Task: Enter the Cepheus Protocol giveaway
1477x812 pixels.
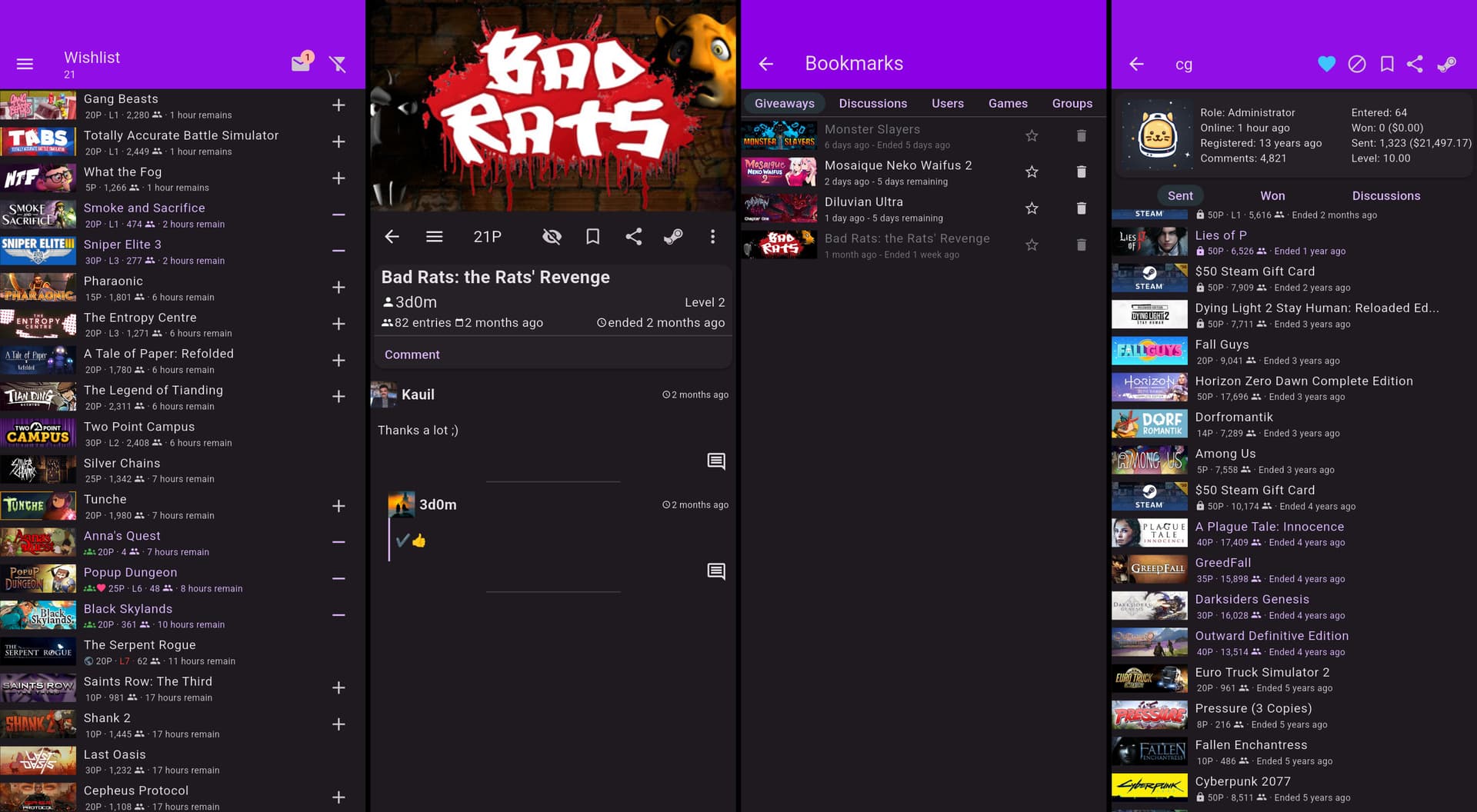Action: [x=338, y=797]
